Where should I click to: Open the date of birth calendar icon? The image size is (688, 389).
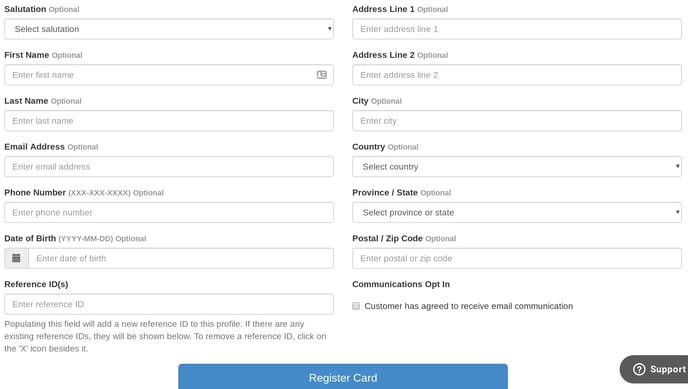tap(16, 258)
